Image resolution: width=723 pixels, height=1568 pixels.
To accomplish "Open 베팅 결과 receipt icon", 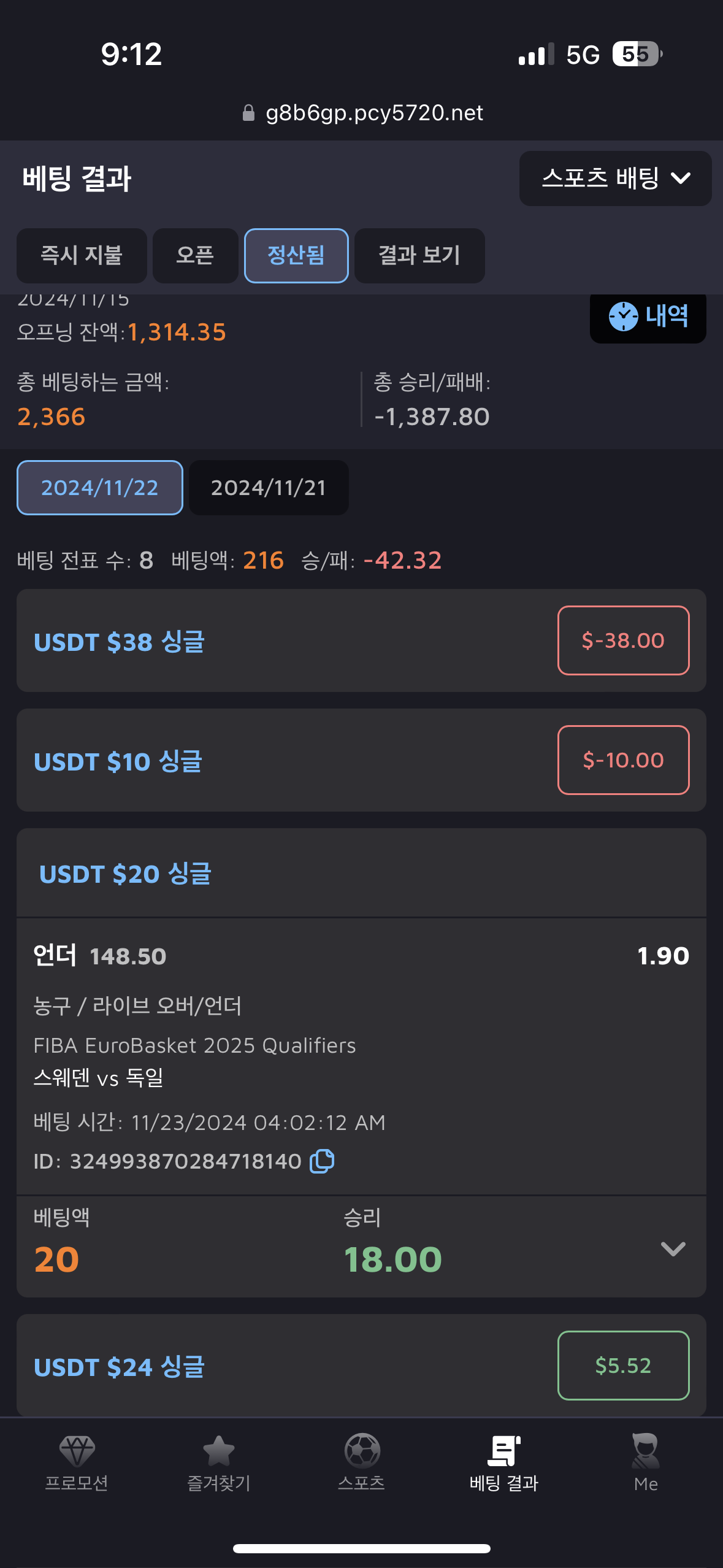I will click(x=504, y=1451).
